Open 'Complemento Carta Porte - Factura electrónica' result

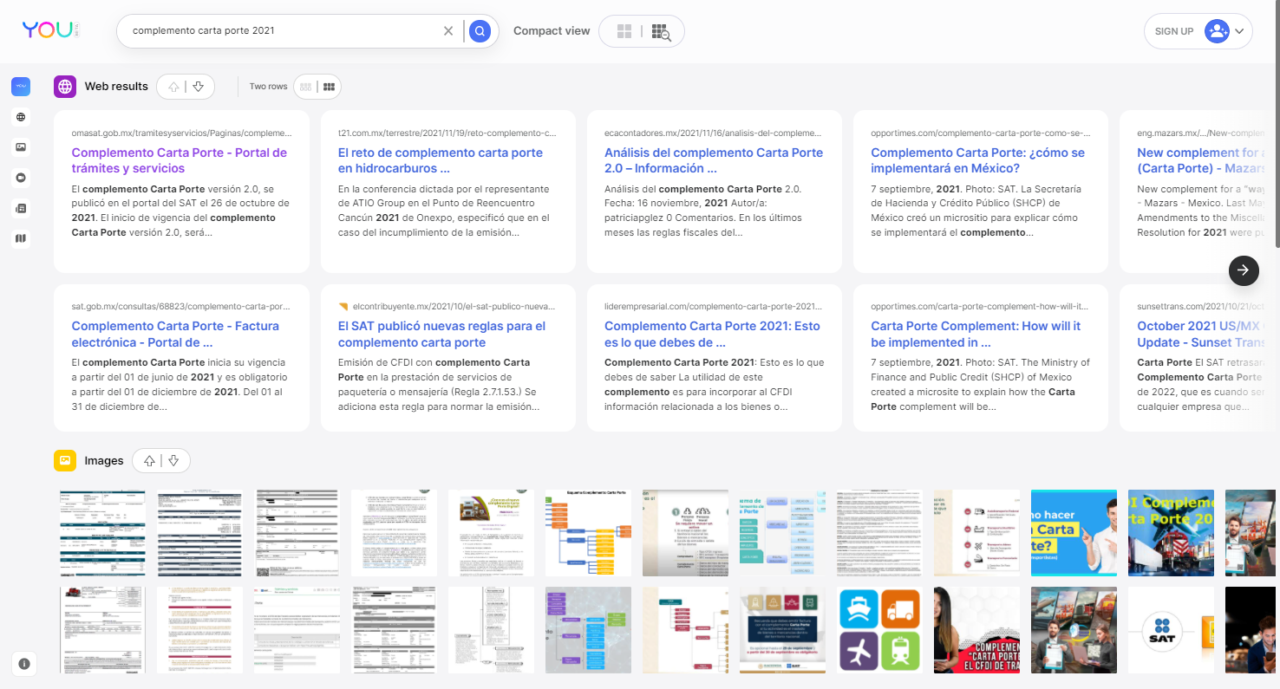click(x=175, y=334)
